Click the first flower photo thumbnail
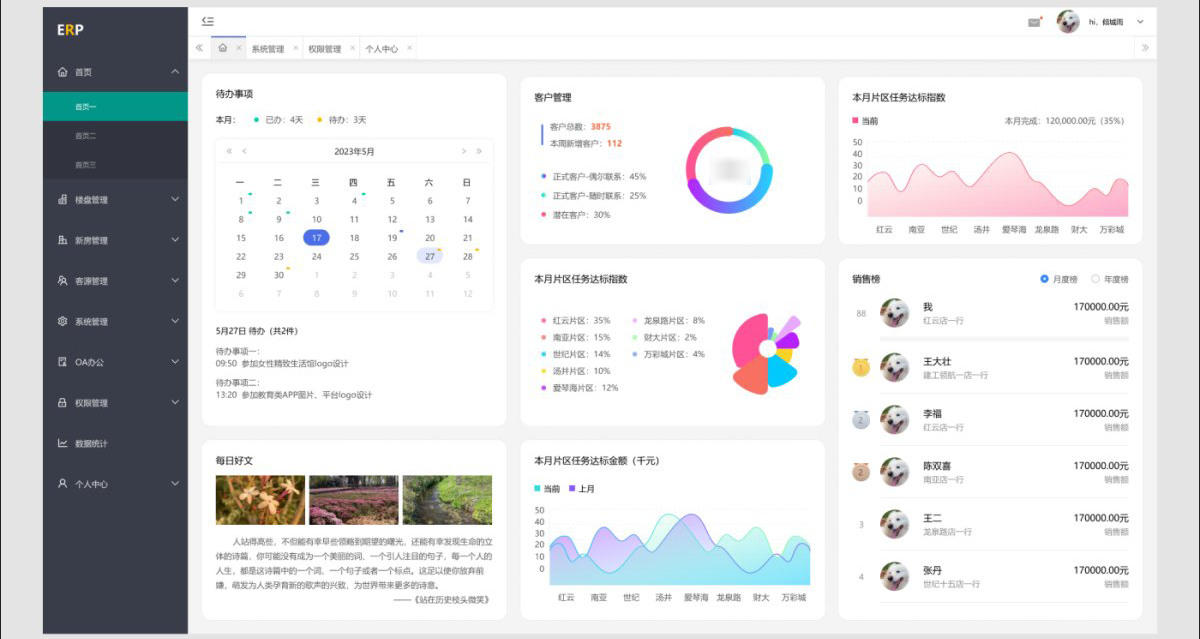This screenshot has width=1200, height=639. [x=260, y=500]
